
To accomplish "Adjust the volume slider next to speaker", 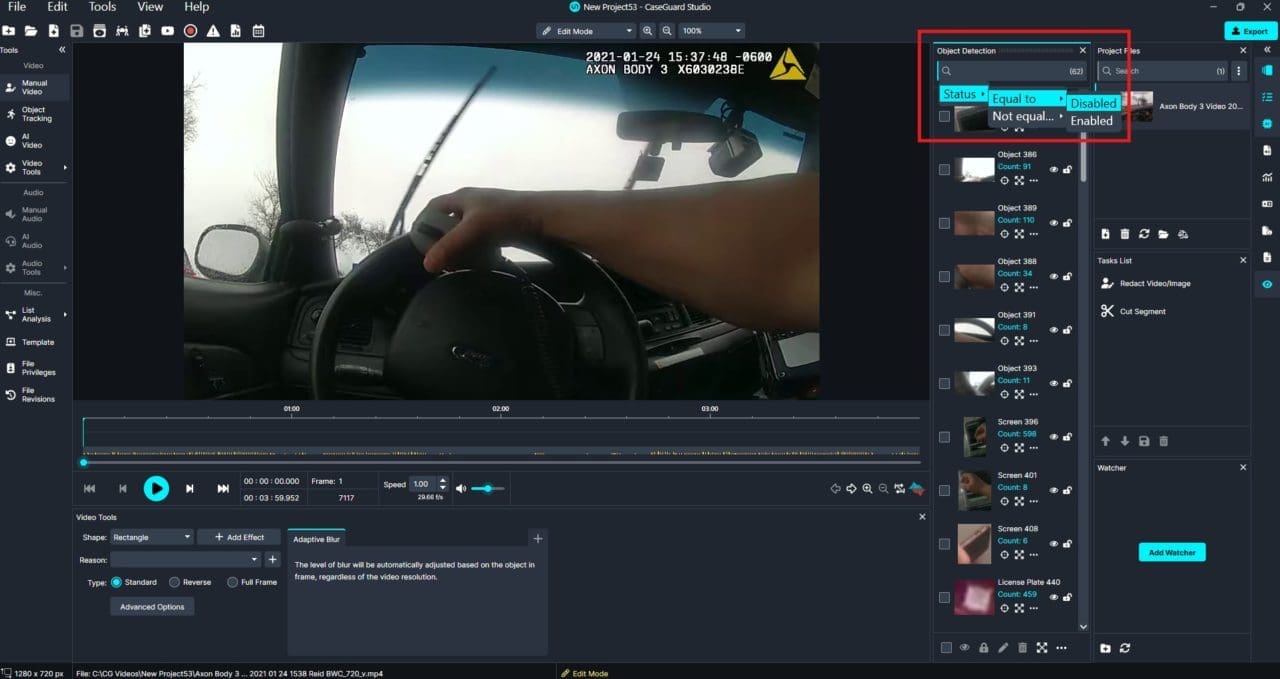I will point(488,488).
